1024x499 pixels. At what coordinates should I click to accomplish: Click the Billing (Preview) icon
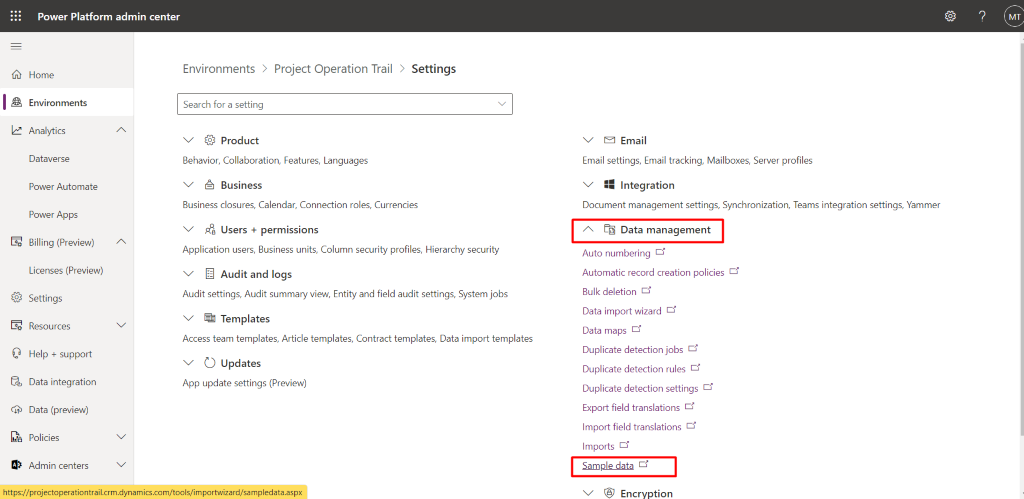click(x=17, y=242)
